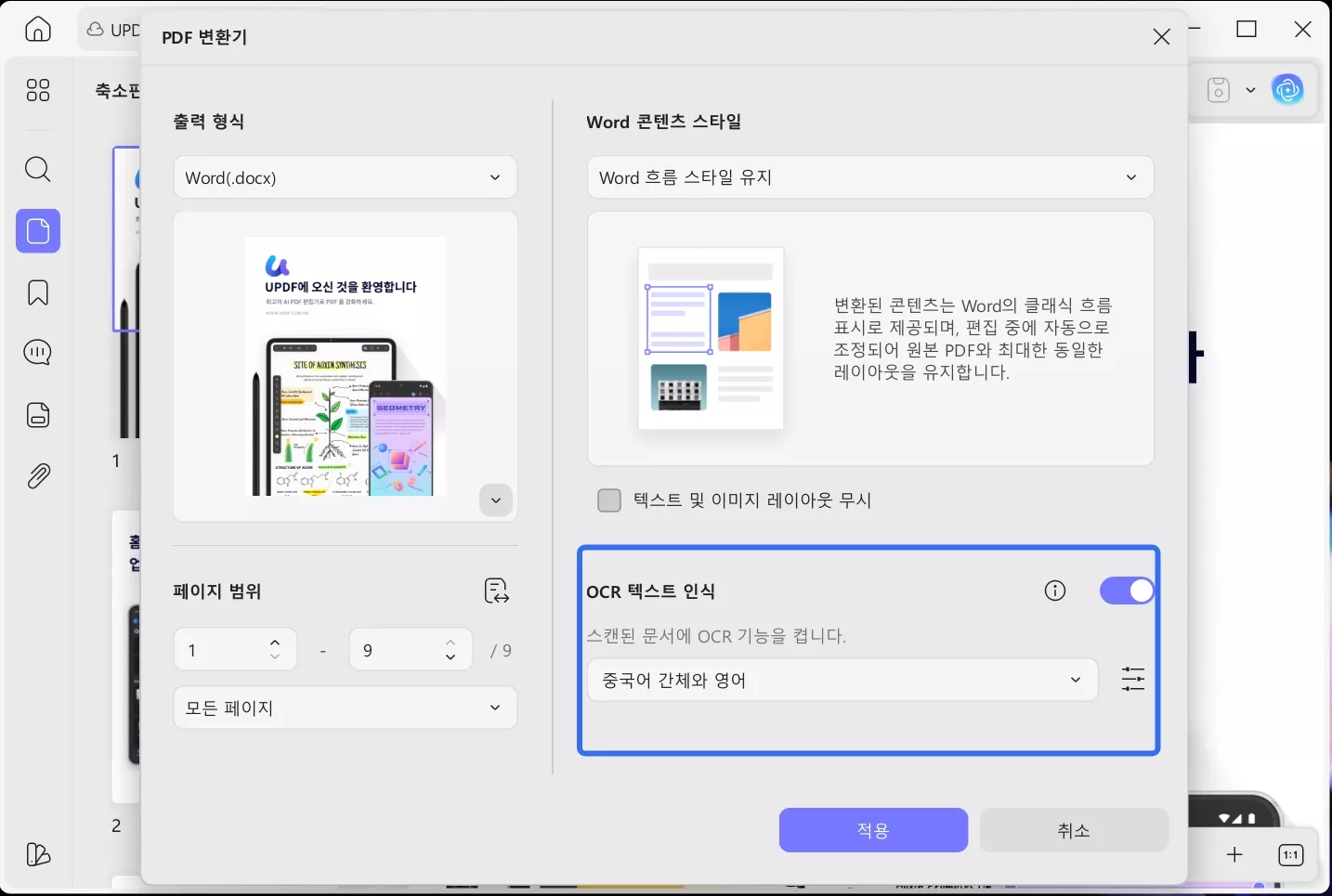View the OCR info tooltip icon
Viewport: 1332px width, 896px height.
pos(1054,590)
